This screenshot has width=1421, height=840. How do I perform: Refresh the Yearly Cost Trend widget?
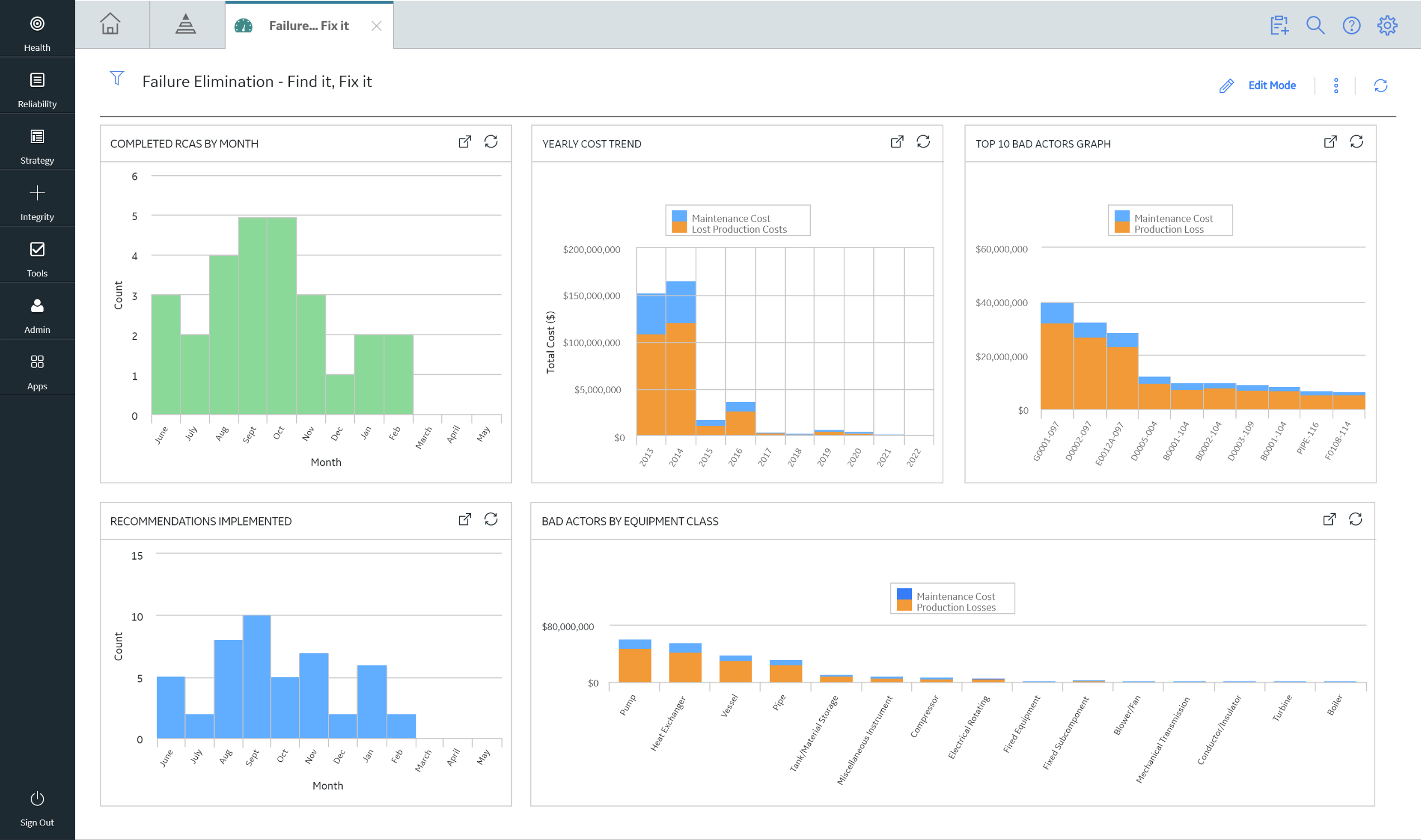pos(923,141)
